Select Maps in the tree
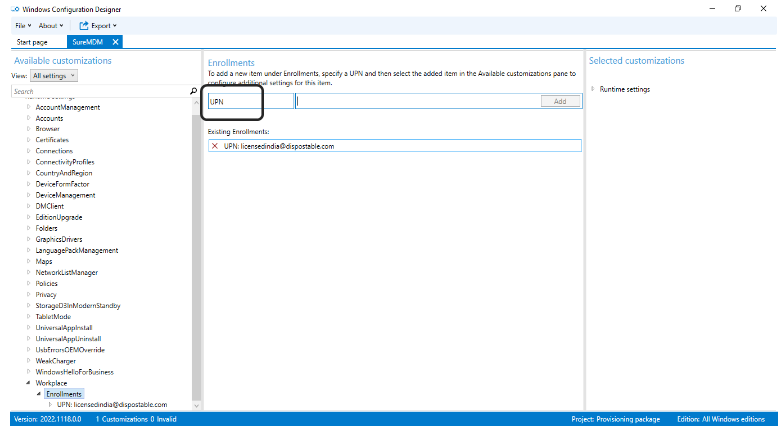 click(44, 261)
